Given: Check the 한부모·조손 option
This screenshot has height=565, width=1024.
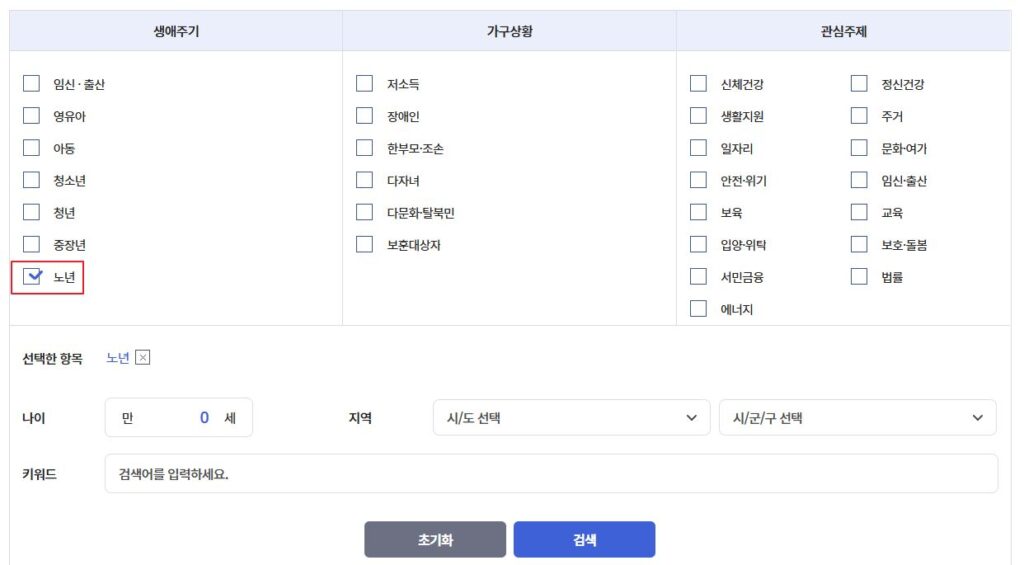Looking at the screenshot, I should 365,148.
